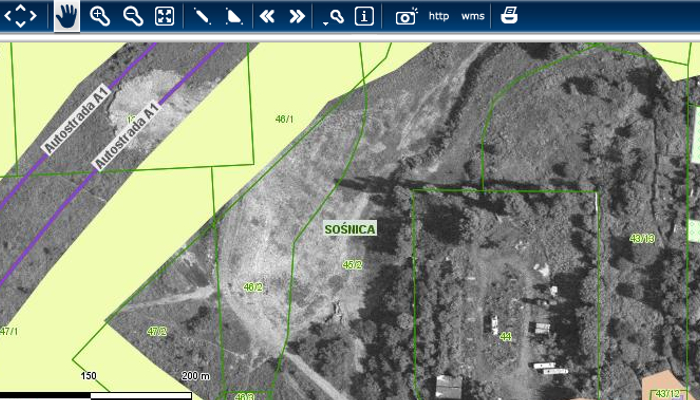Enable the feature info tool

[x=365, y=15]
